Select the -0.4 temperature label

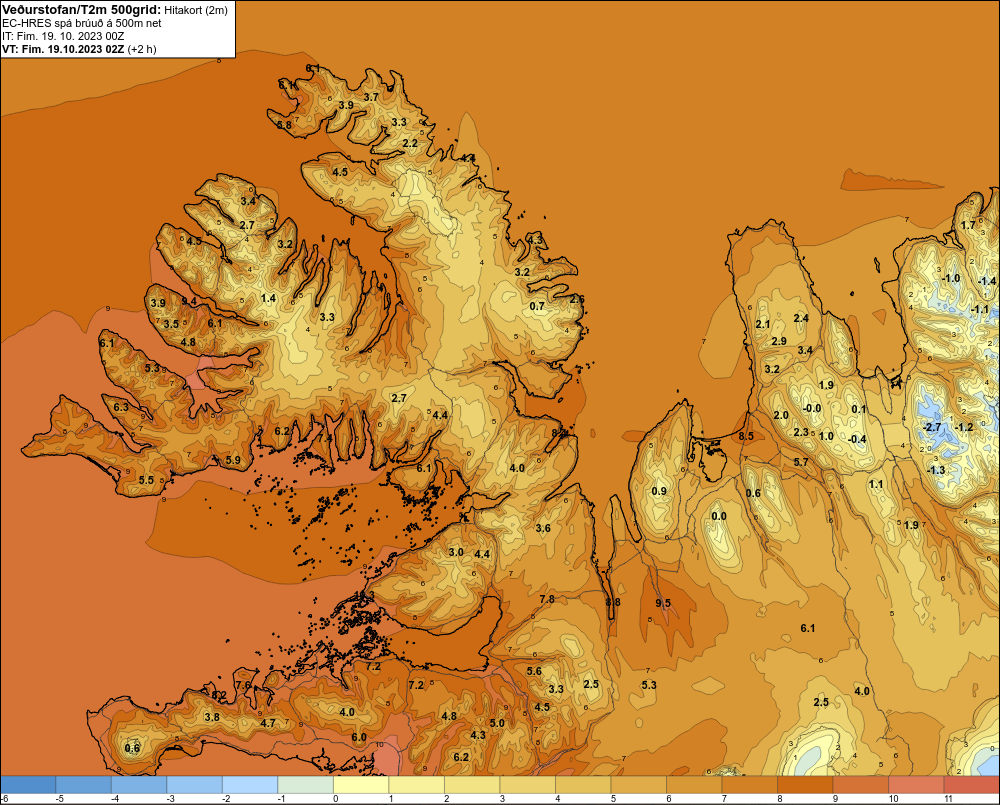[857, 439]
